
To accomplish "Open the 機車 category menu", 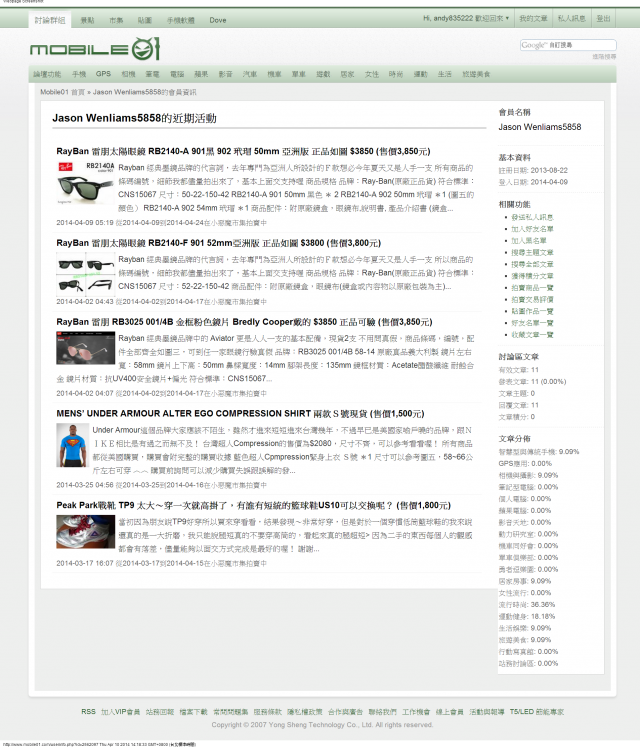I will (274, 74).
